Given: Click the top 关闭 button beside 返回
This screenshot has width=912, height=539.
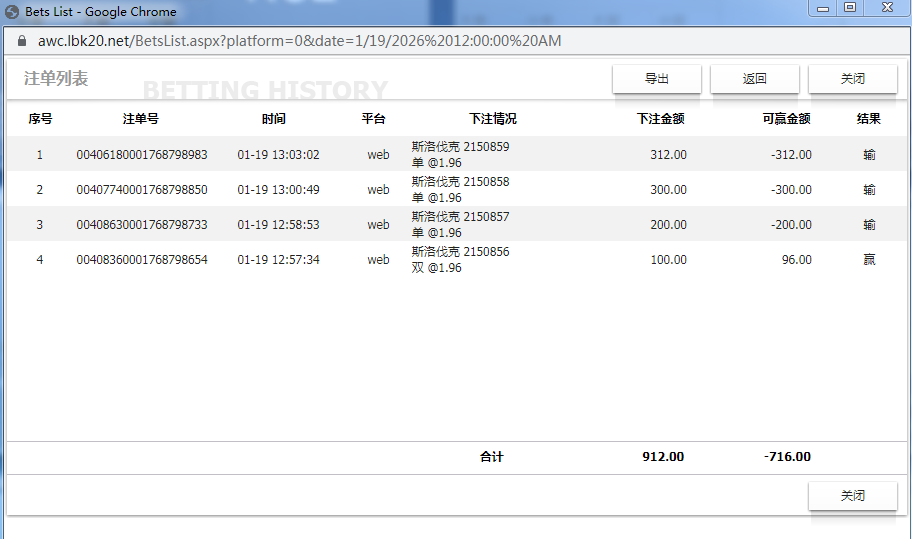Looking at the screenshot, I should coord(853,78).
